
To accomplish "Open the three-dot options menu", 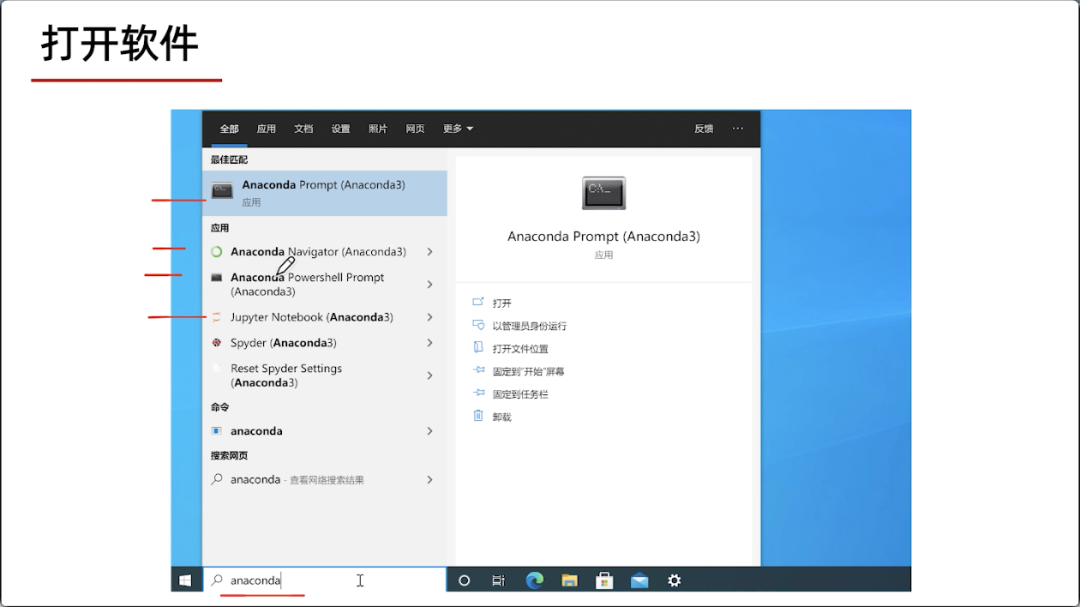I will [738, 128].
